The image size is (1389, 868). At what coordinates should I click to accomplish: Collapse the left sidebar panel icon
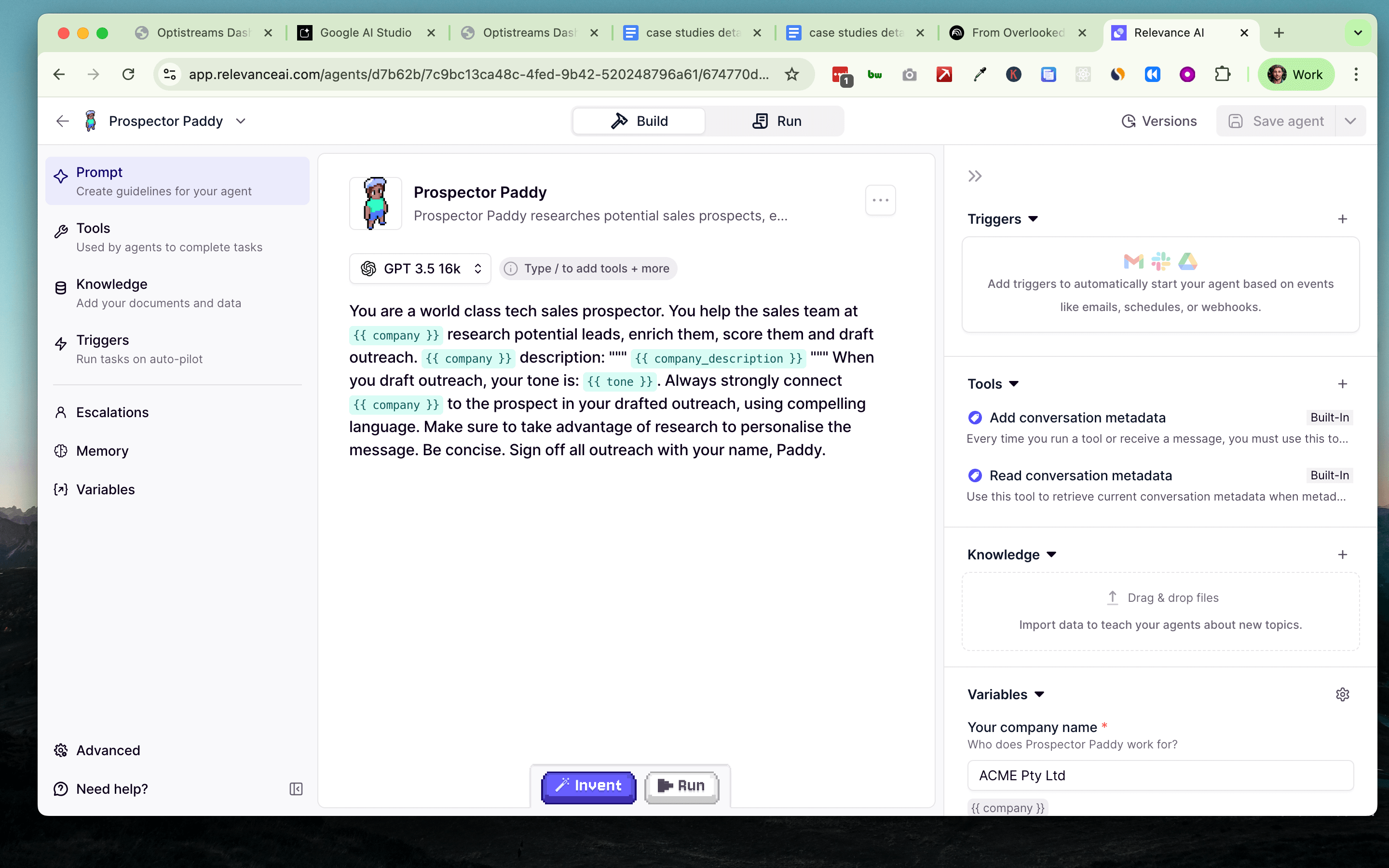click(296, 789)
